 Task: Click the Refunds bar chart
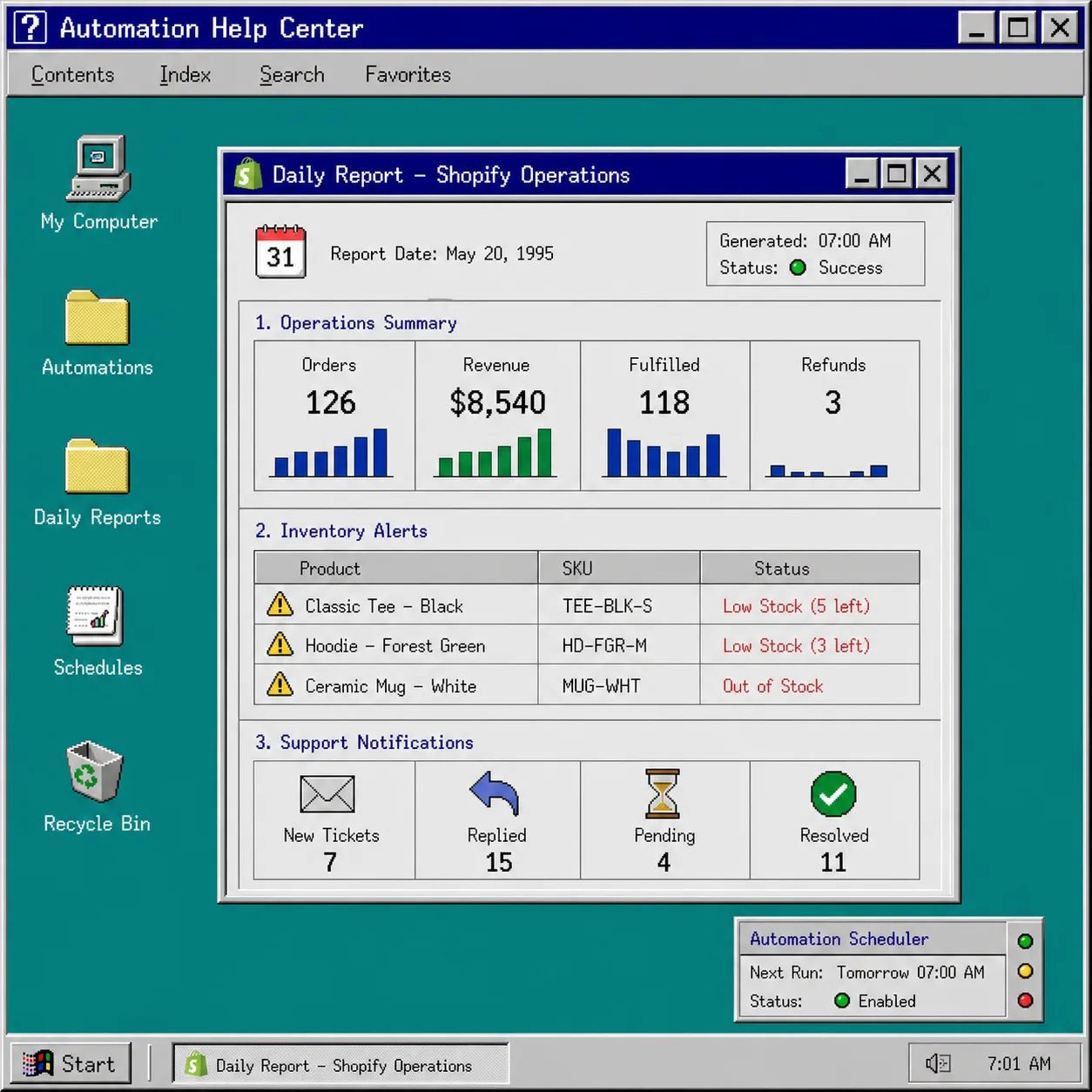tap(827, 470)
